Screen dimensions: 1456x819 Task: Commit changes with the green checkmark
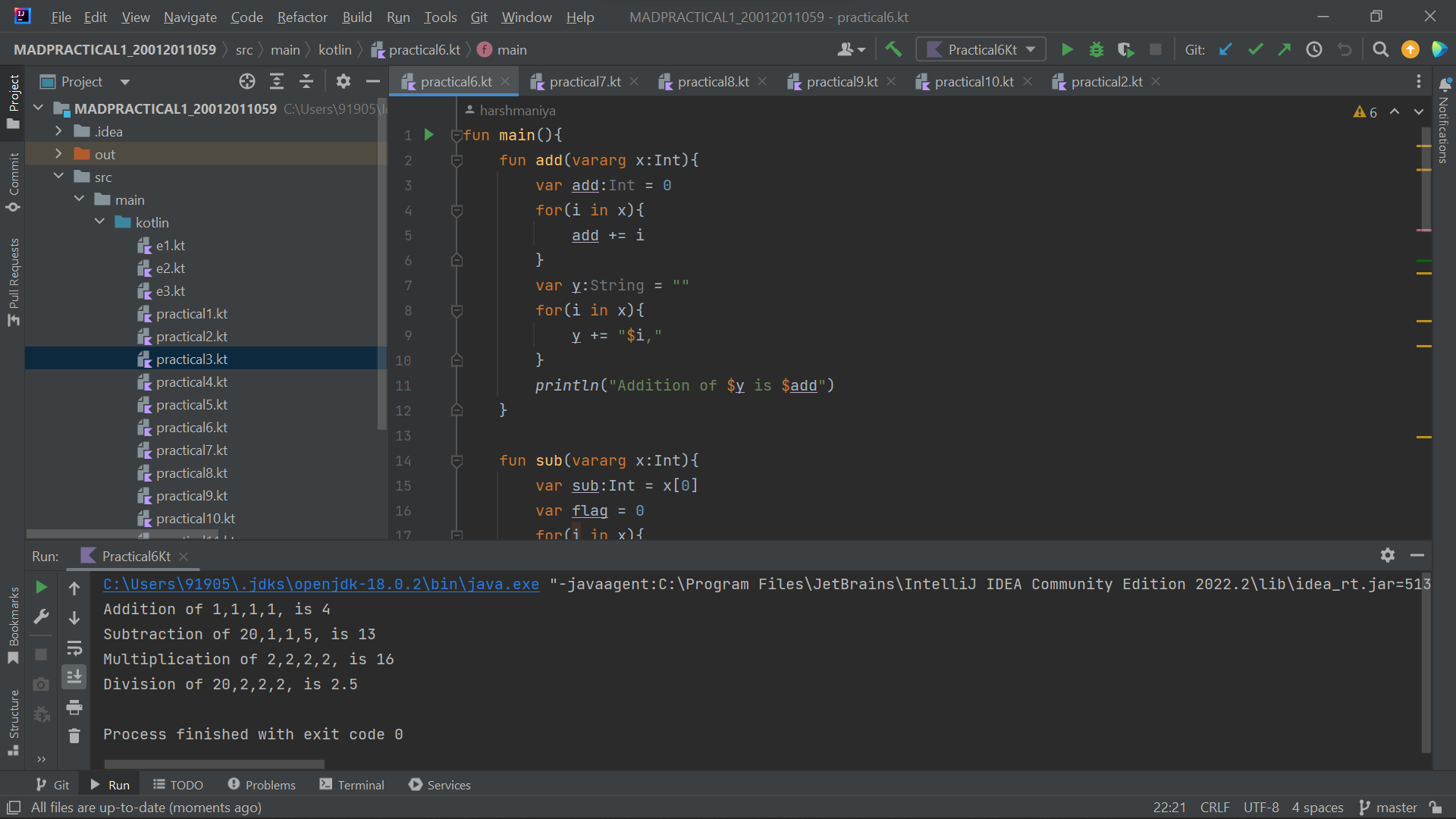point(1255,50)
